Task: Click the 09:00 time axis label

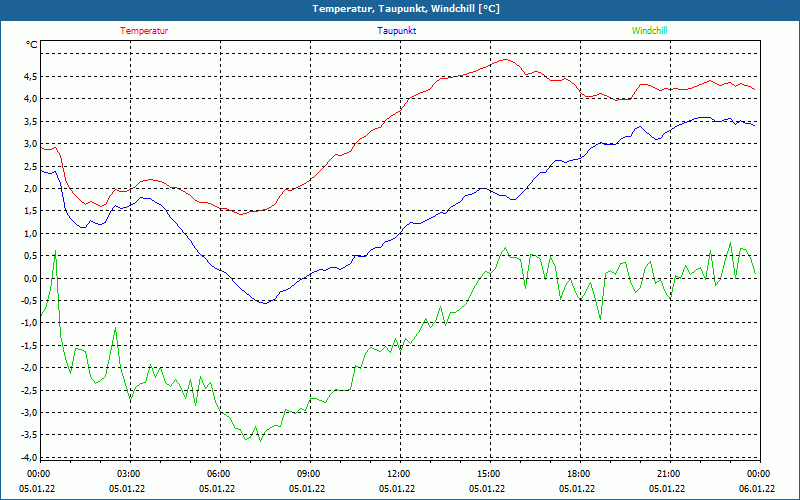Action: 308,474
